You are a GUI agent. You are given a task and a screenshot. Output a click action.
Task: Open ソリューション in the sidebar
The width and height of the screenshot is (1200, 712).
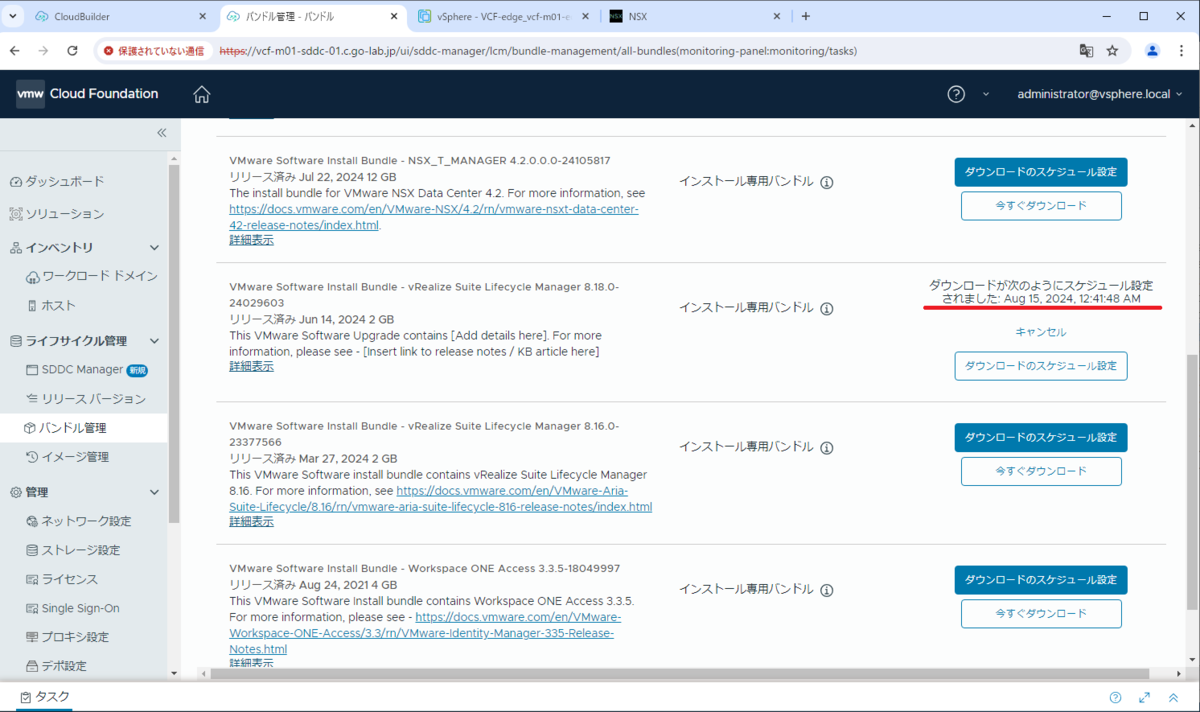56,214
